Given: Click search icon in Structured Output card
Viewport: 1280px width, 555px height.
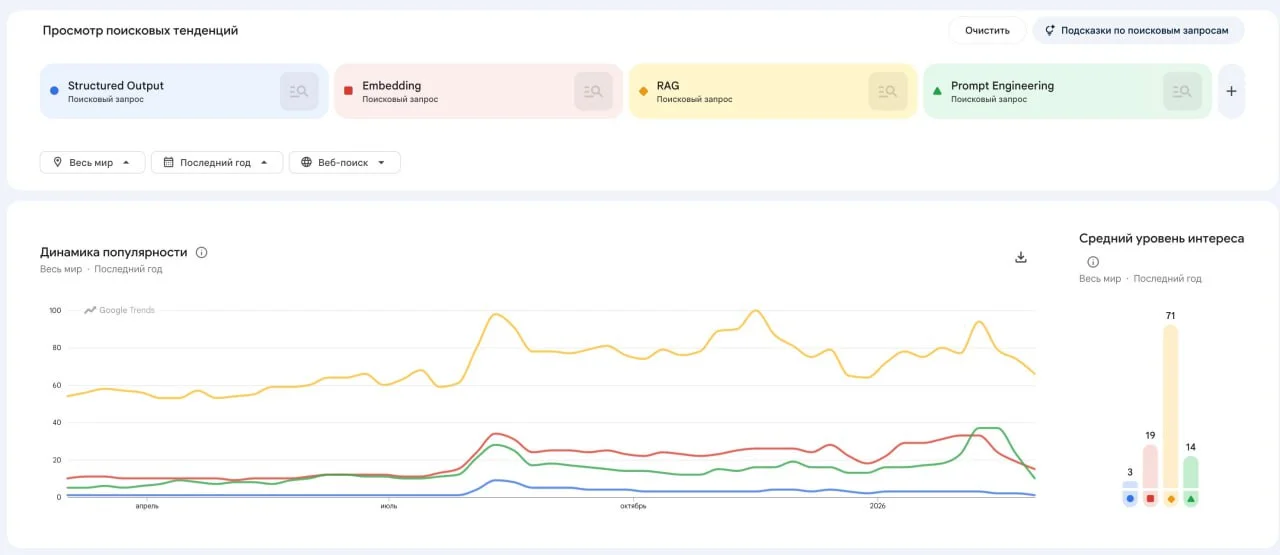Looking at the screenshot, I should point(299,91).
